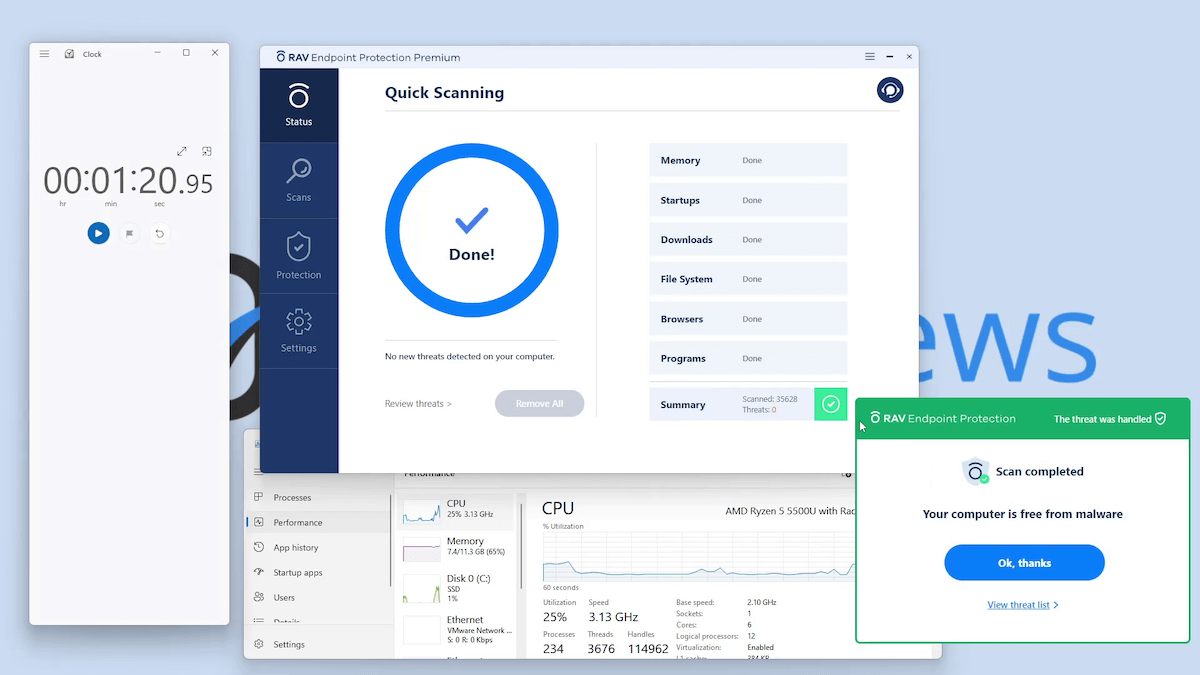1200x675 pixels.
Task: Select Disk 0 (C:) performance item
Action: pos(456,585)
